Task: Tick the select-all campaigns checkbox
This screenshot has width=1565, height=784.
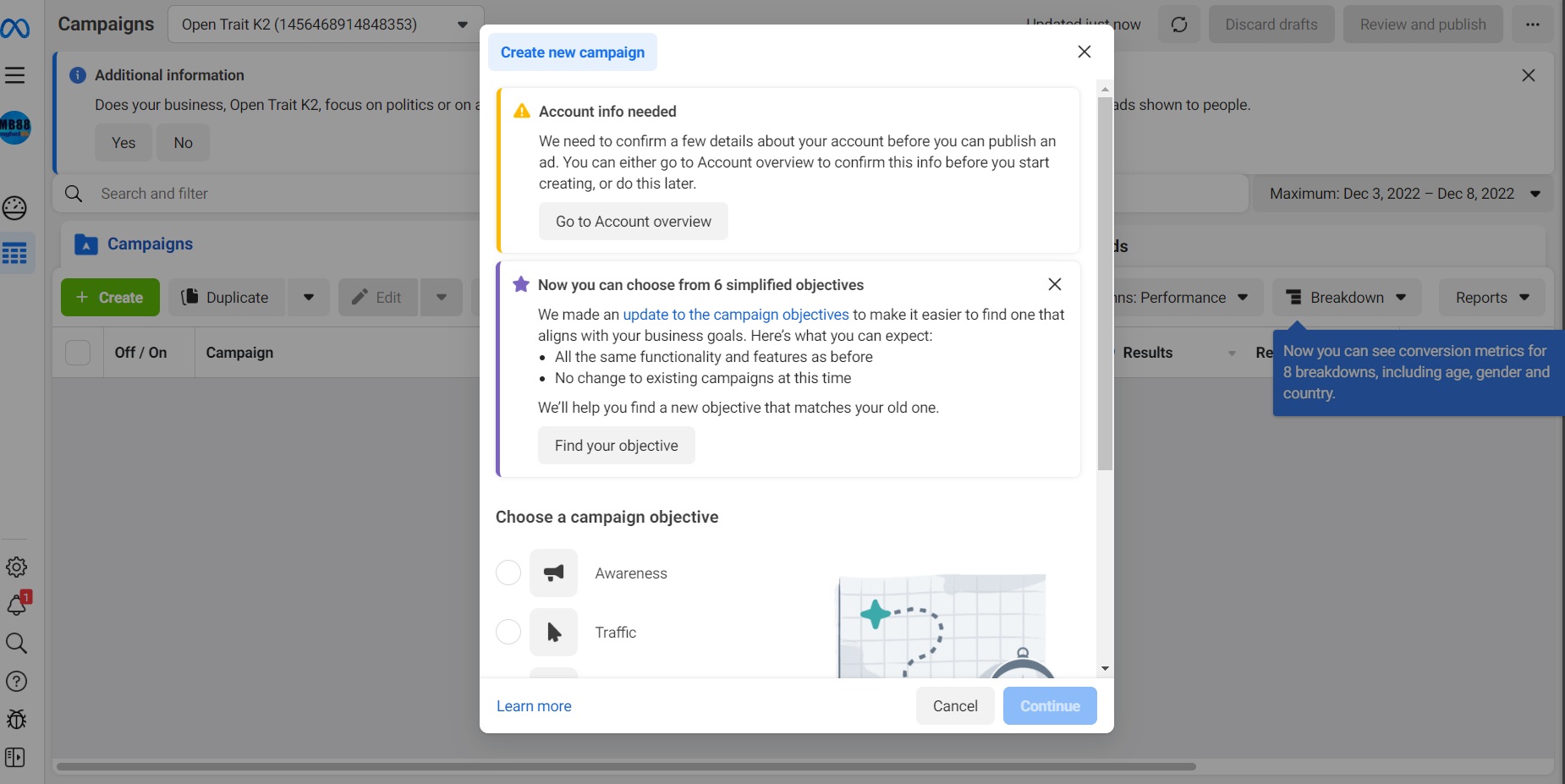Action: (78, 352)
